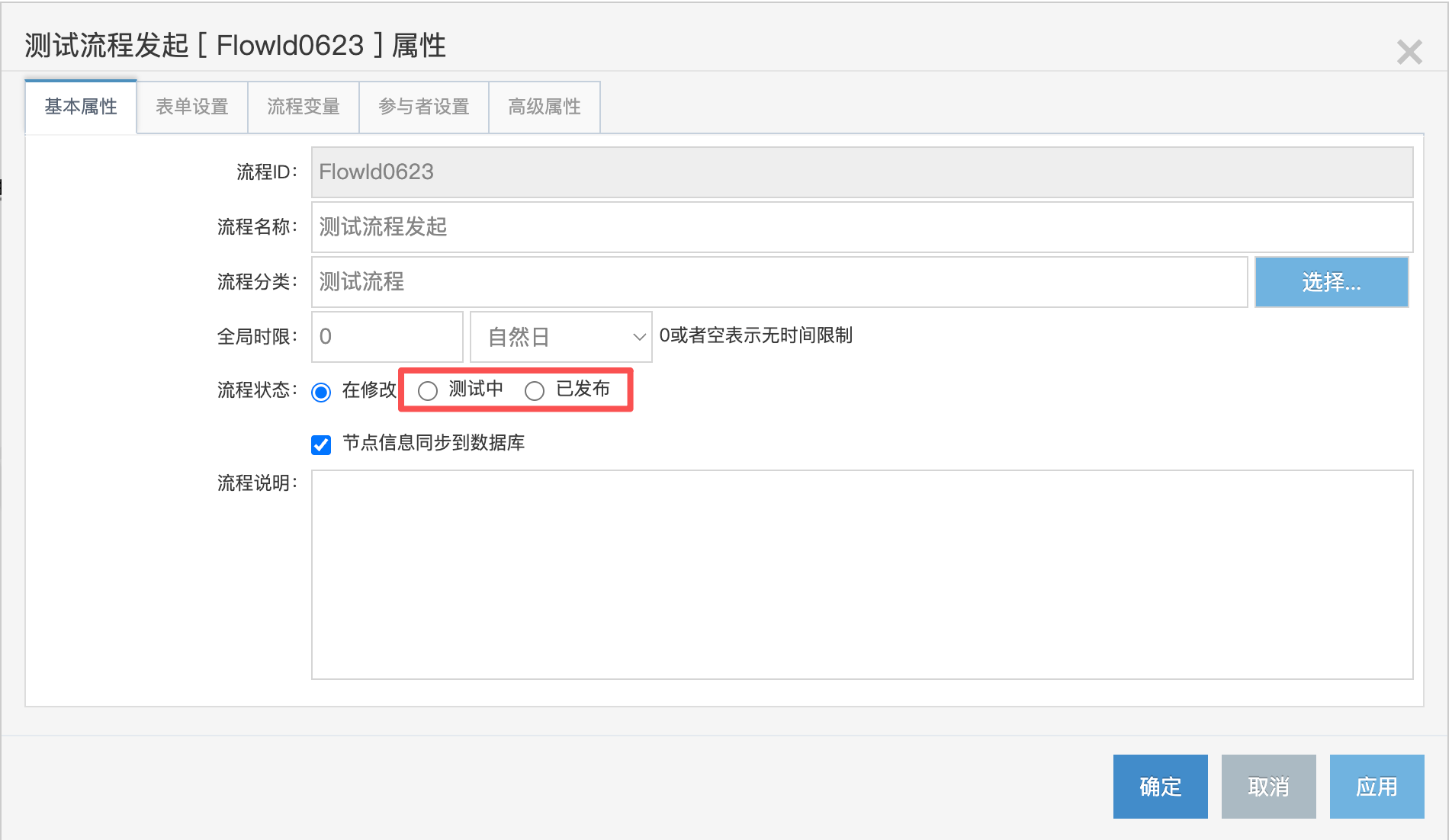Screen dimensions: 1452x840
Task: Switch to the 参与者设置 tab
Action: [x=424, y=107]
